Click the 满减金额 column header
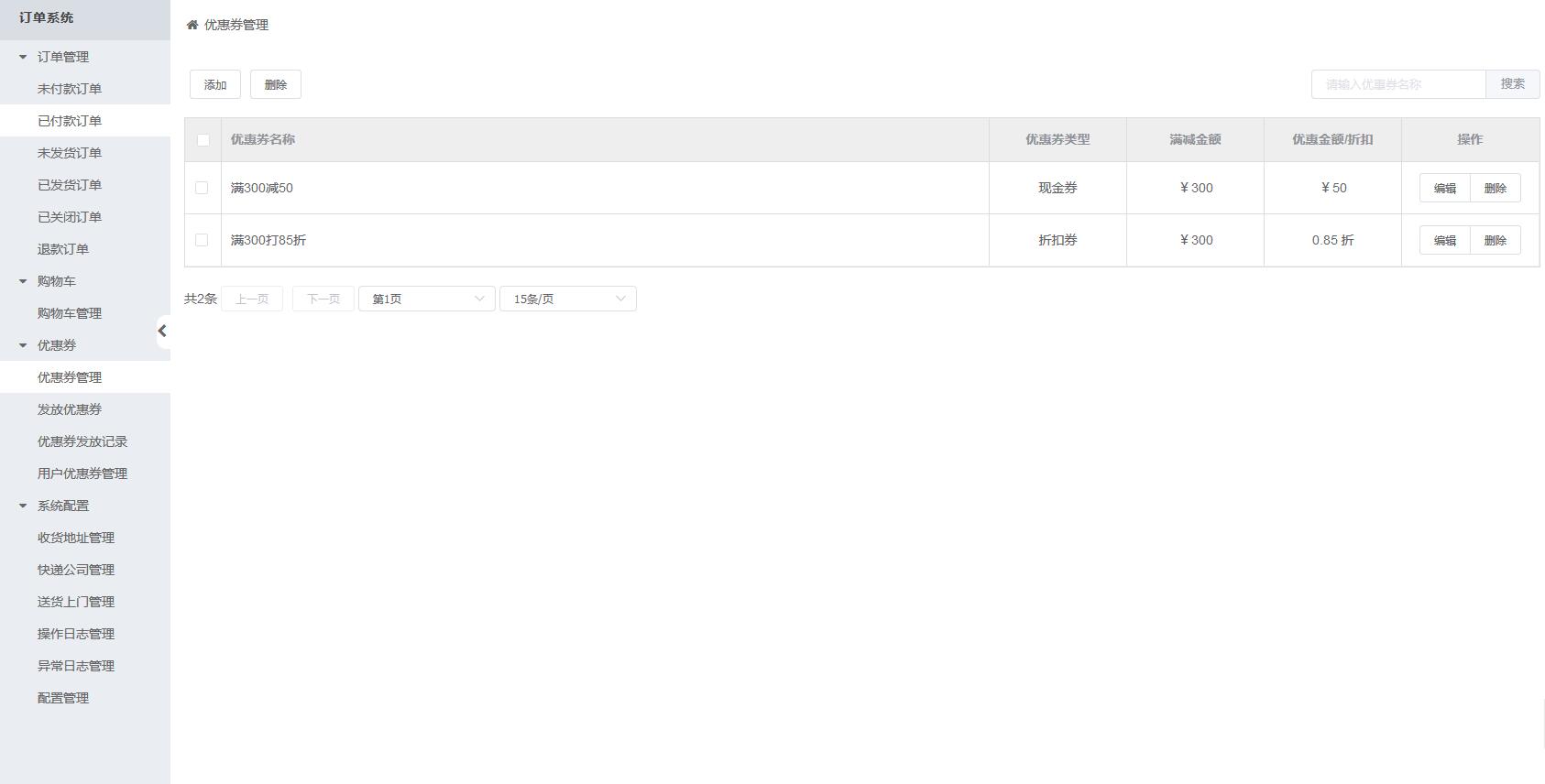Image resolution: width=1545 pixels, height=784 pixels. (x=1195, y=139)
